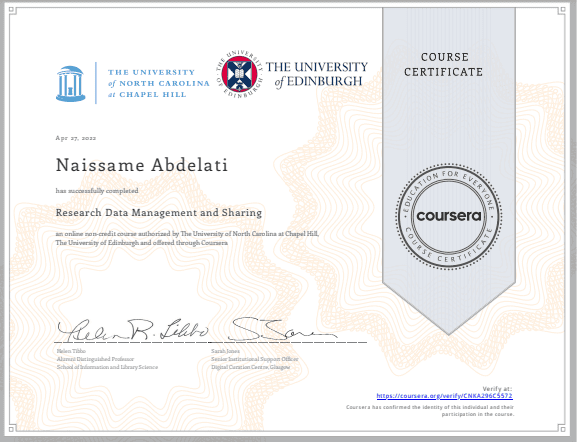Open the coursera.org verify link
This screenshot has width=577, height=442.
coord(444,396)
